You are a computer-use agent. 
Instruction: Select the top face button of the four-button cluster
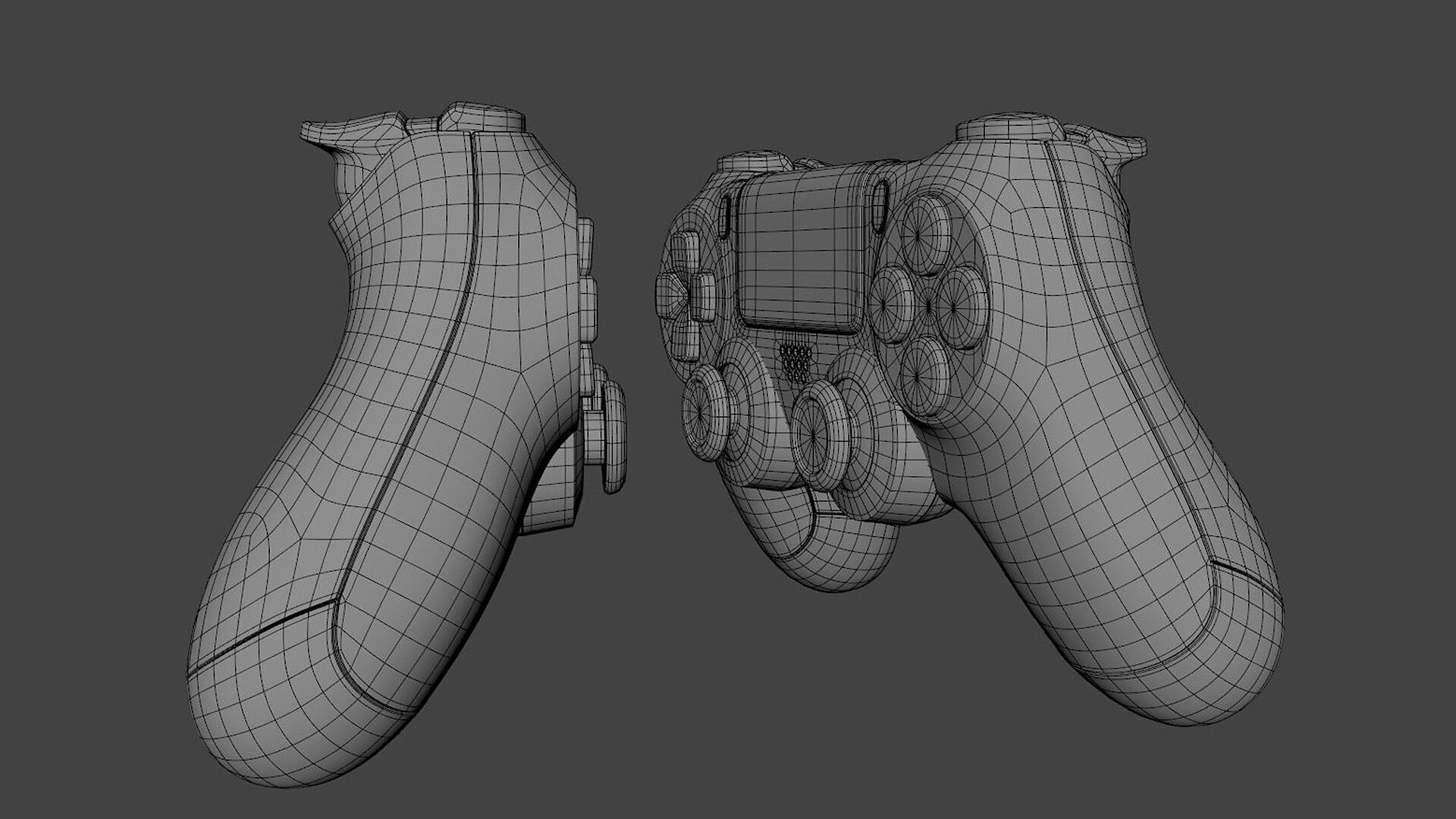[927, 234]
